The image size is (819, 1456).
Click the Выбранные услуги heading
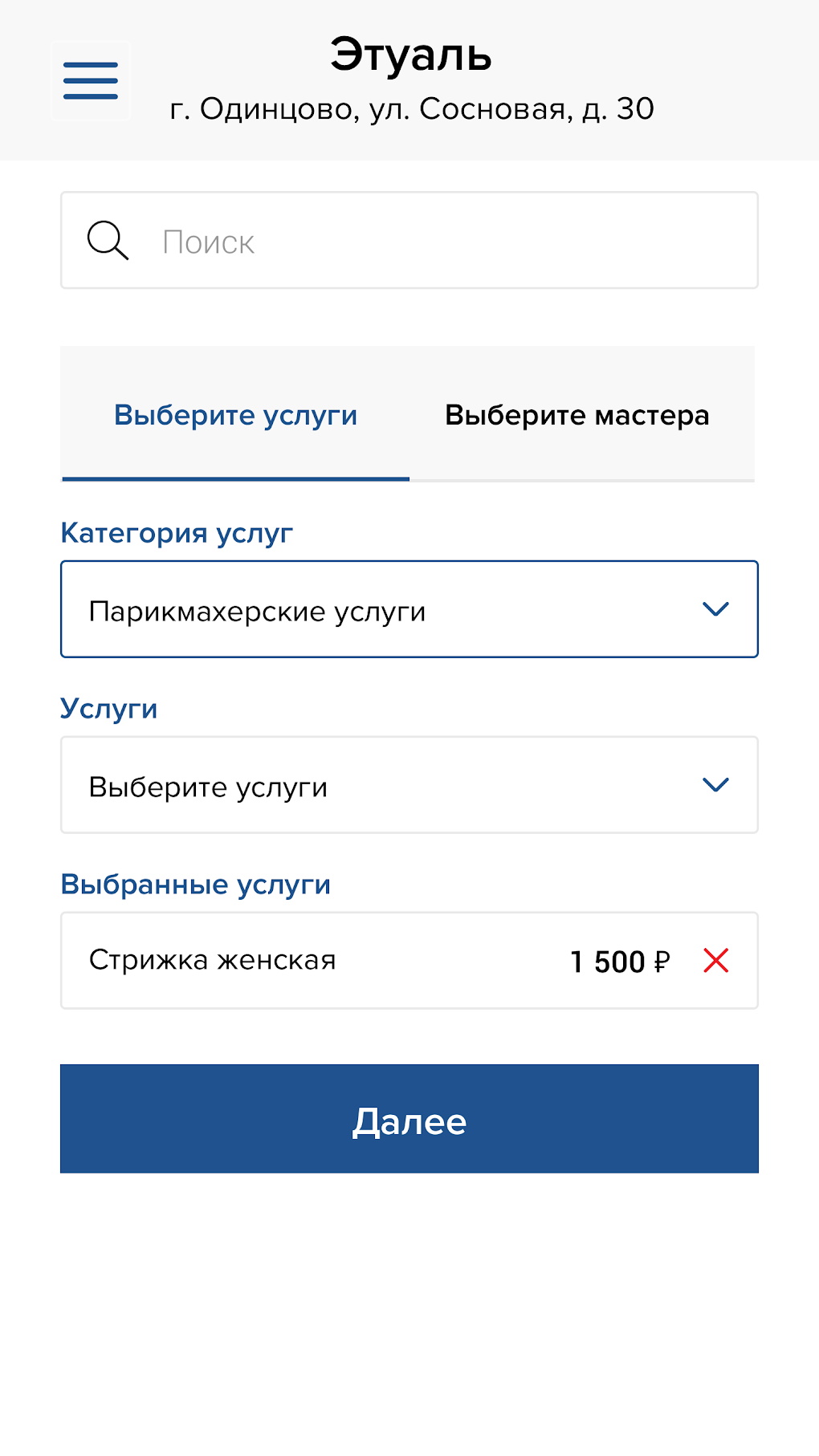tap(196, 885)
